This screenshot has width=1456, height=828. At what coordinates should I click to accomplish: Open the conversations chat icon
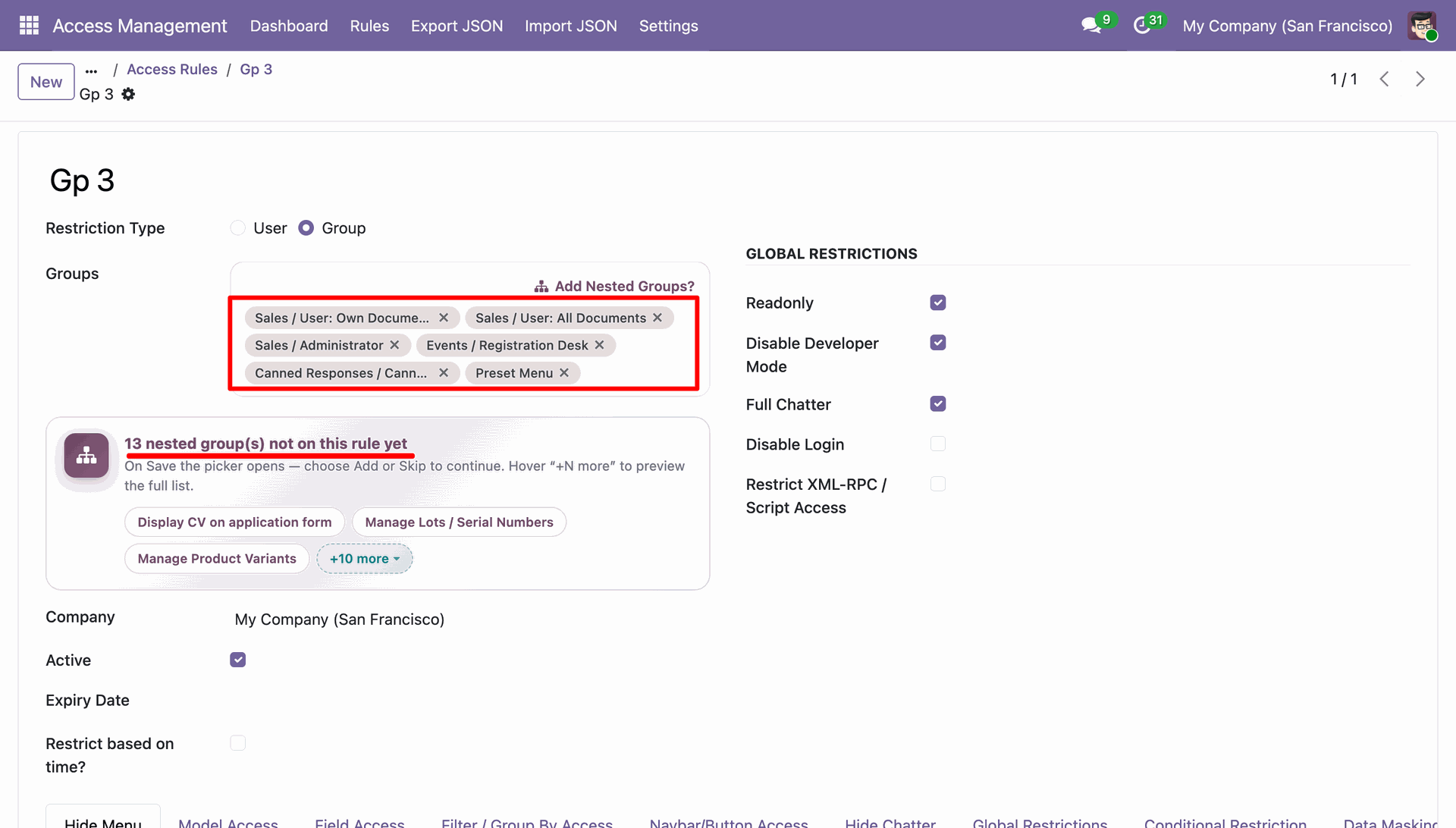pyautogui.click(x=1091, y=26)
